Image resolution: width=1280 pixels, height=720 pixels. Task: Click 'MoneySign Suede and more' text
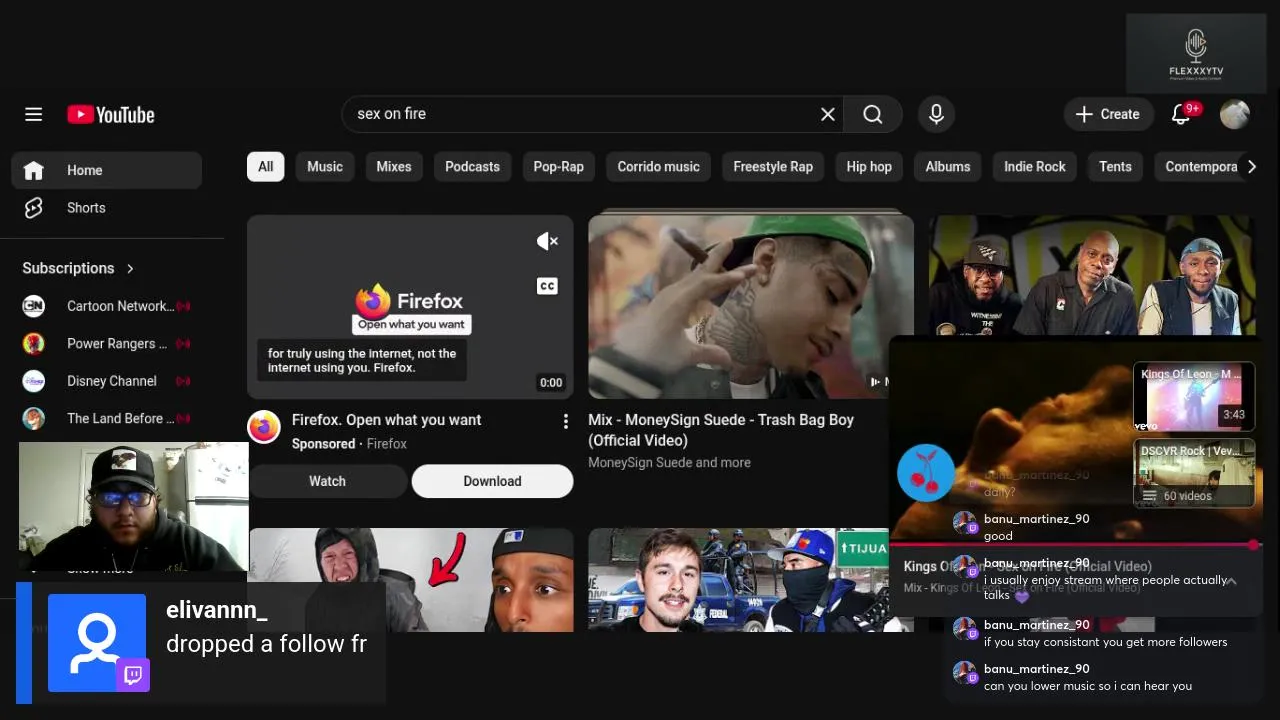[669, 463]
